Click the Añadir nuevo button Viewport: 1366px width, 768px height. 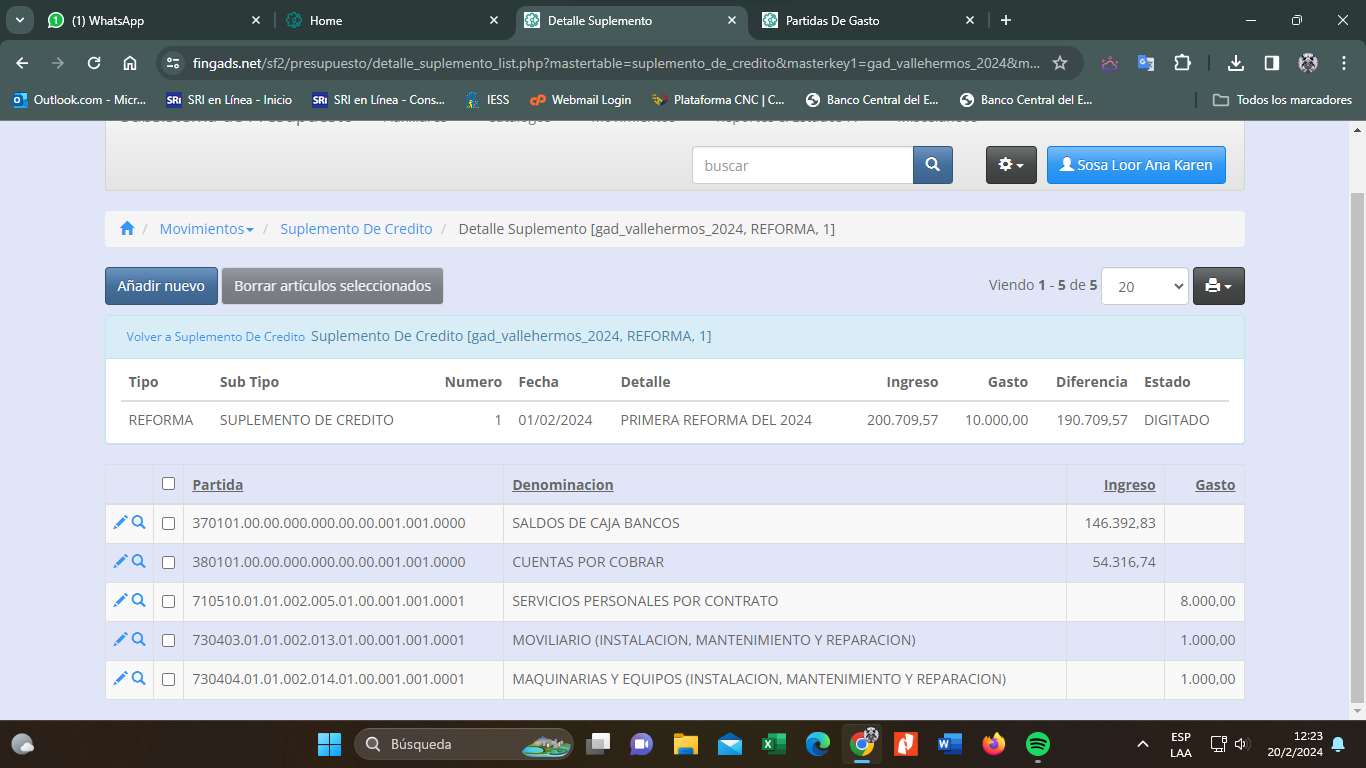point(161,286)
